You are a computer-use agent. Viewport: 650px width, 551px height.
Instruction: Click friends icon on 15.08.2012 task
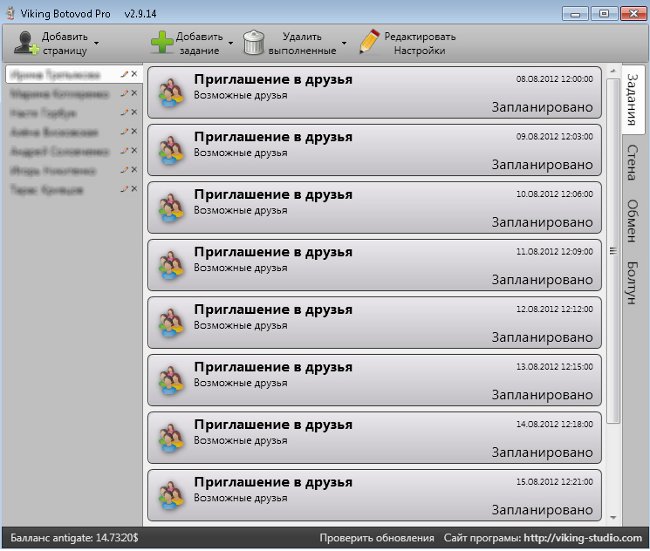(171, 496)
